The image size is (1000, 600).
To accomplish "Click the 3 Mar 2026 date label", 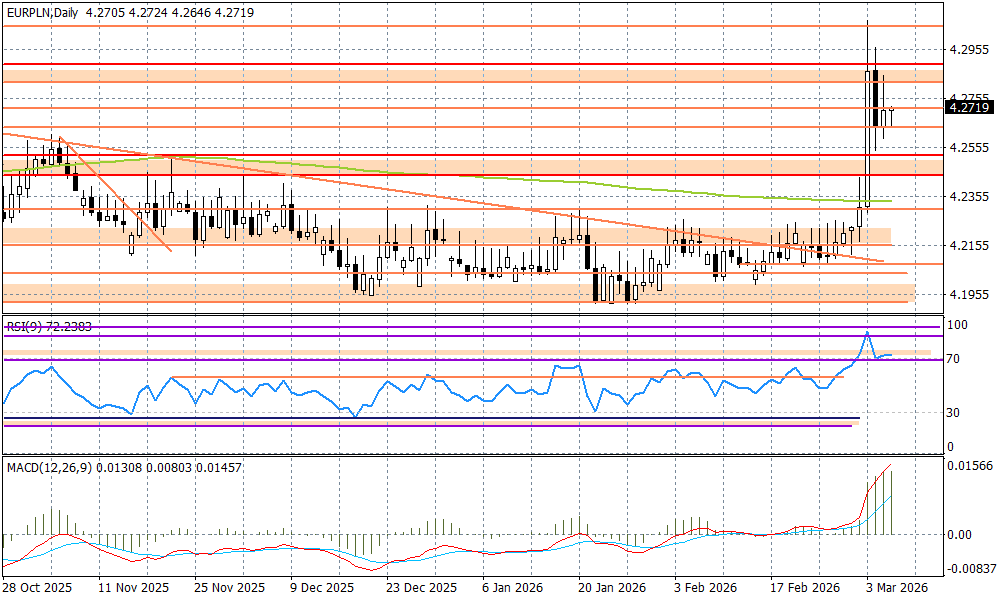I will click(x=896, y=588).
